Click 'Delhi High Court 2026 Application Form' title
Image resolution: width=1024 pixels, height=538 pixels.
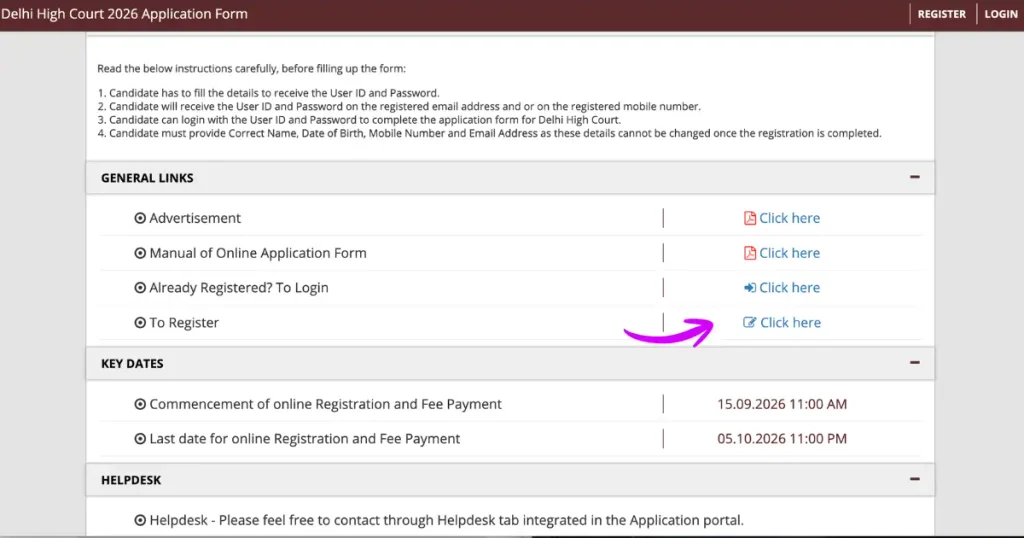pyautogui.click(x=124, y=14)
